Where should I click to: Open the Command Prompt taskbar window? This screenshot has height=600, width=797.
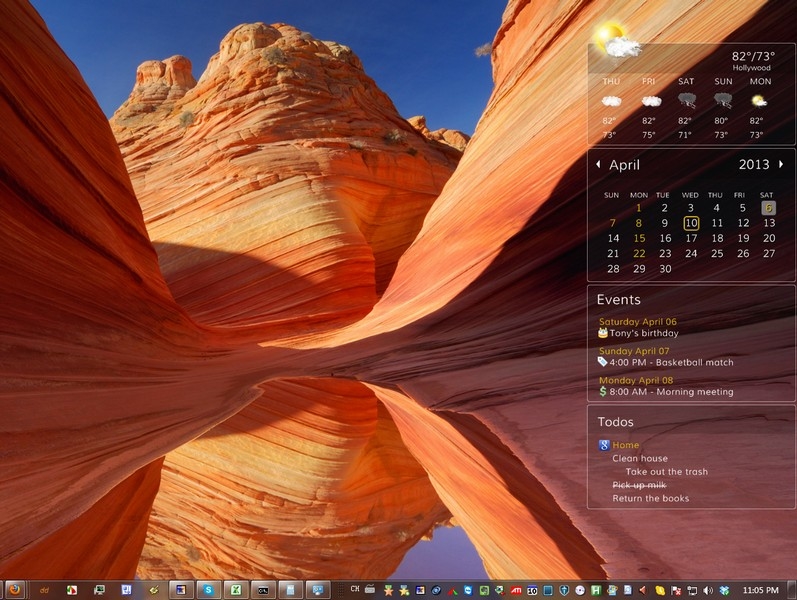point(263,590)
